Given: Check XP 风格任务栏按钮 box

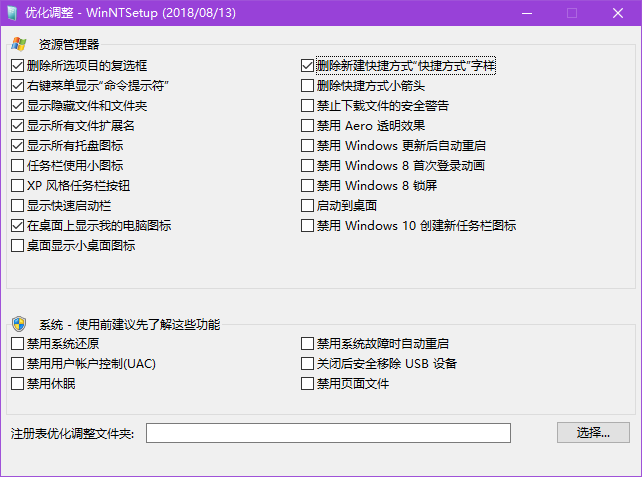Looking at the screenshot, I should click(x=18, y=186).
